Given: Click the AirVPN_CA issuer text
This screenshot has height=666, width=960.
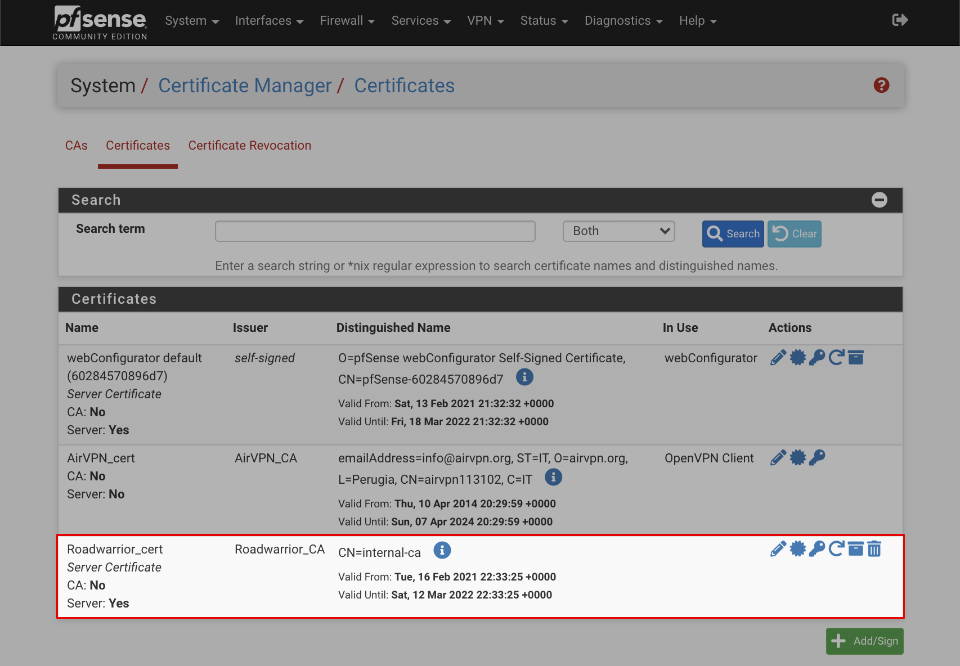Looking at the screenshot, I should coord(266,458).
